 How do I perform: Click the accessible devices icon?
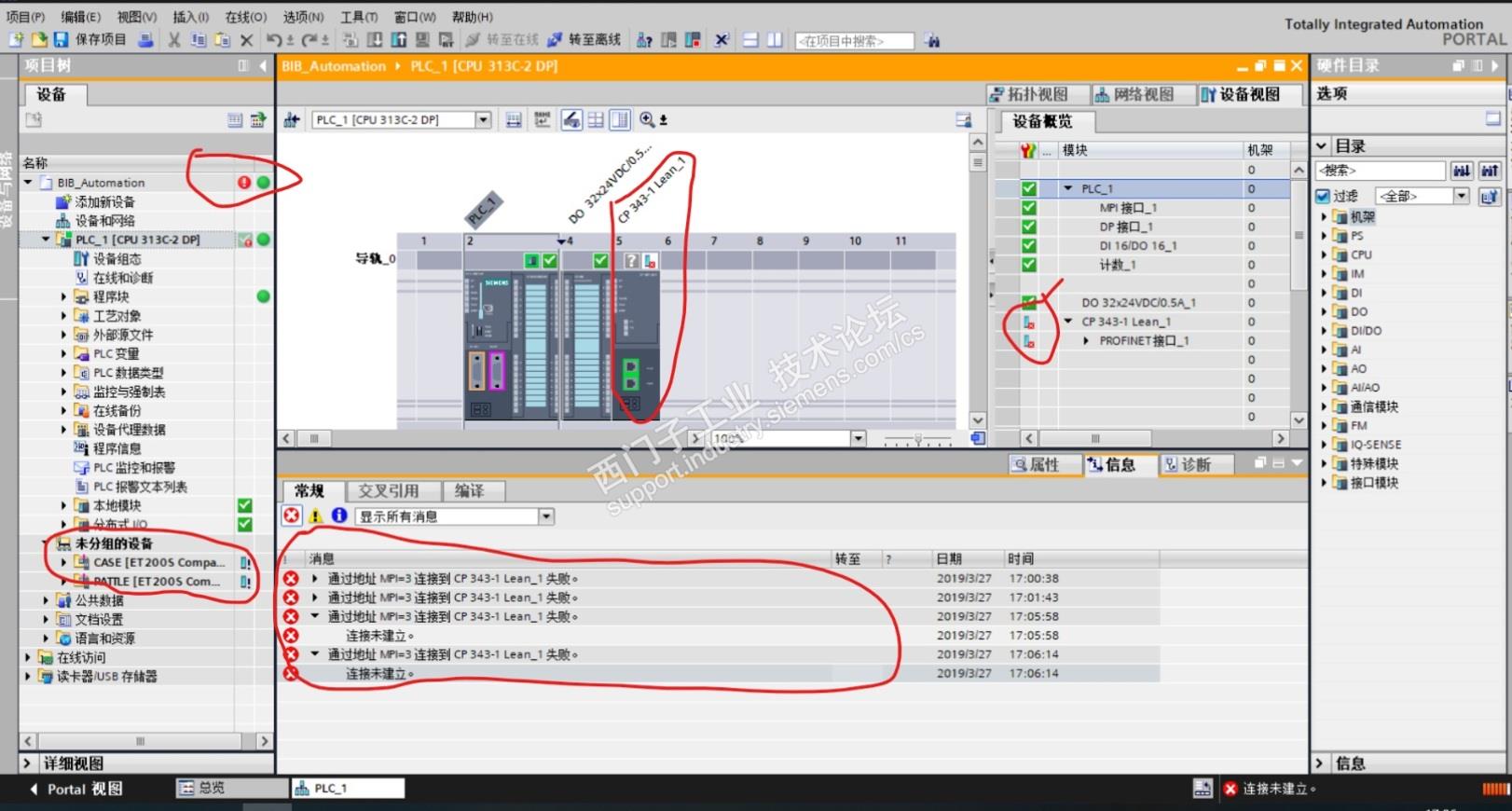[x=644, y=40]
